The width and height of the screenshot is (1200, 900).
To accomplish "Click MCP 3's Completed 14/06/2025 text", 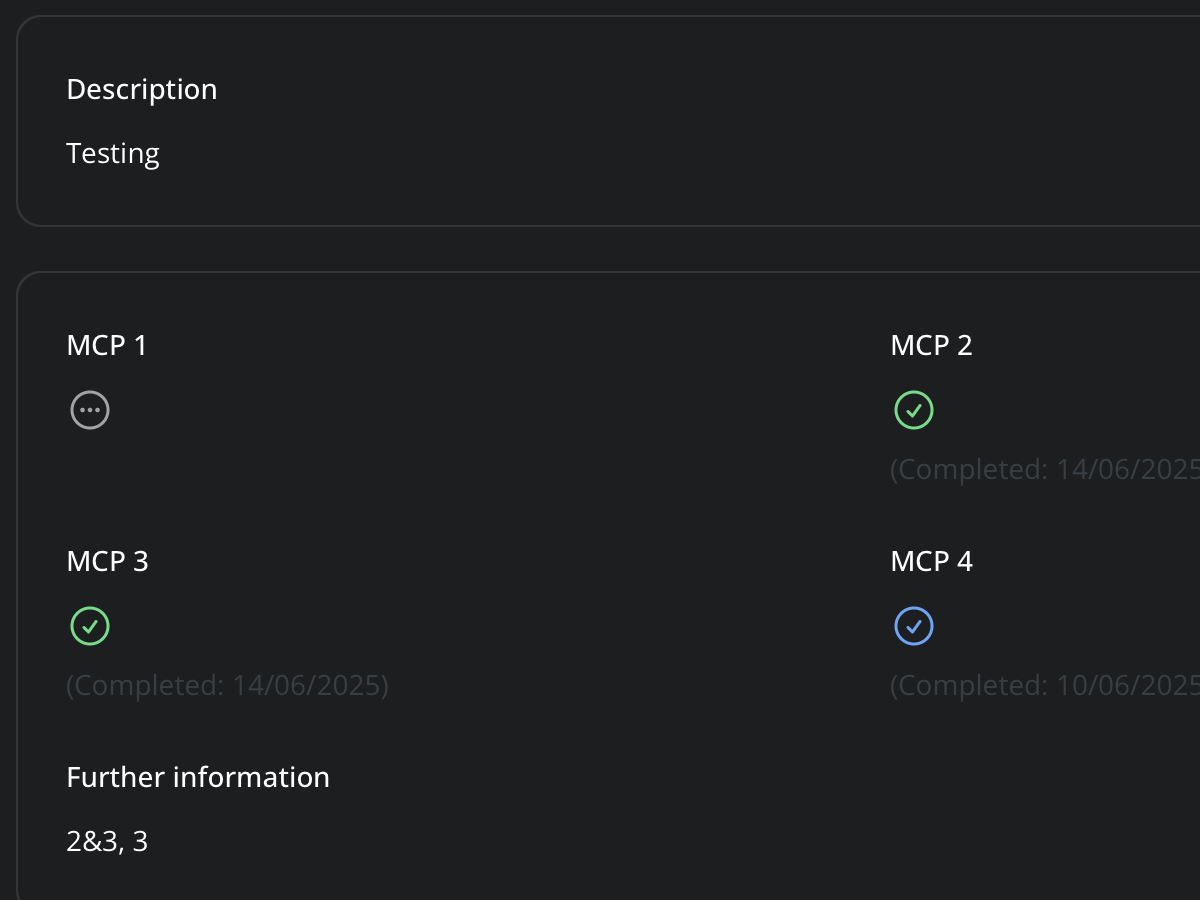I will [227, 686].
